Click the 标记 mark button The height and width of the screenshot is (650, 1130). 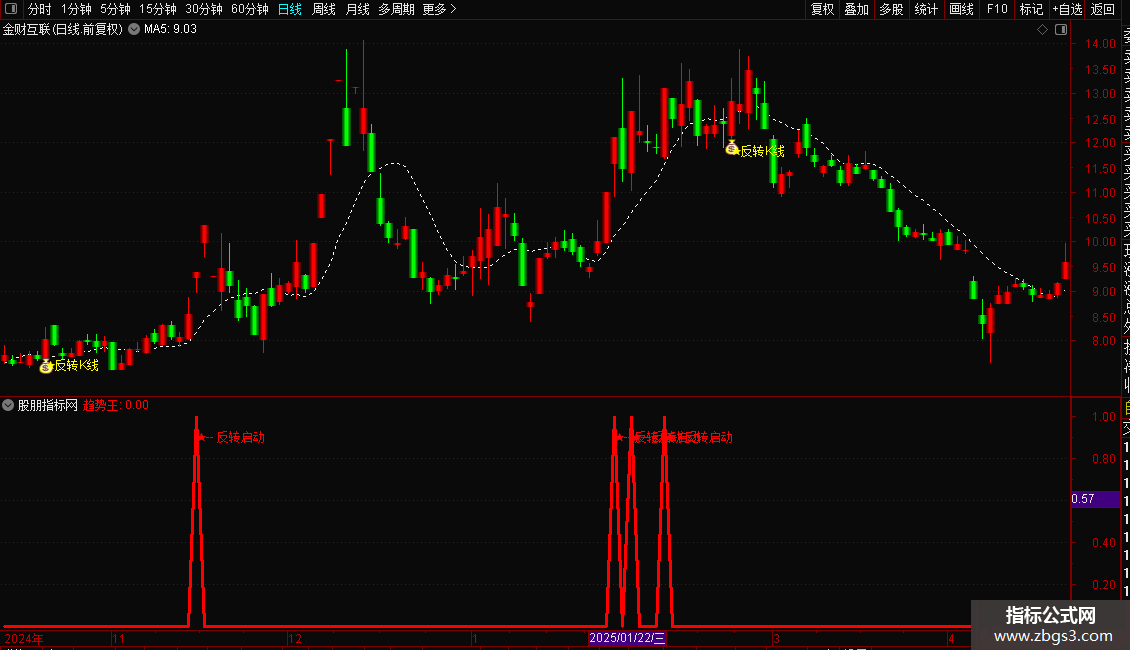pyautogui.click(x=1031, y=9)
